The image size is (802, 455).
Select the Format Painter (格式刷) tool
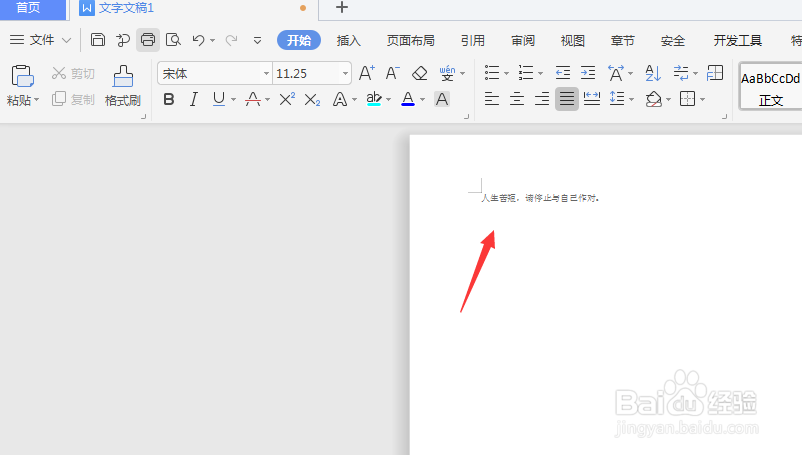(123, 85)
